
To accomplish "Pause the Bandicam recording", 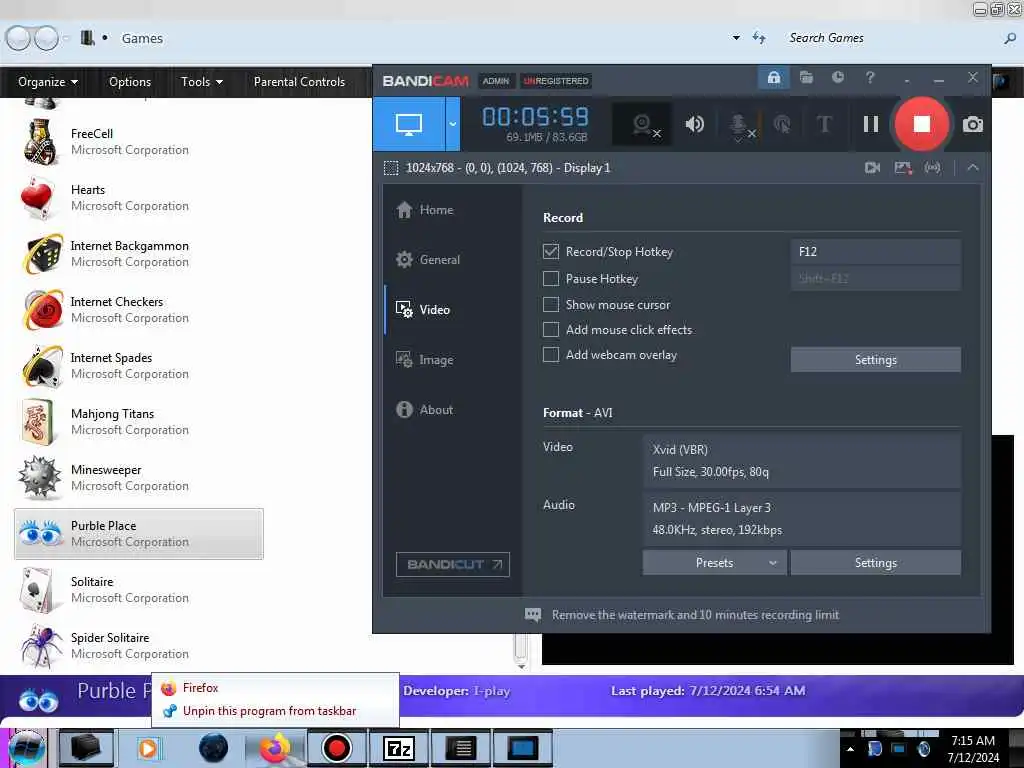I will (871, 124).
